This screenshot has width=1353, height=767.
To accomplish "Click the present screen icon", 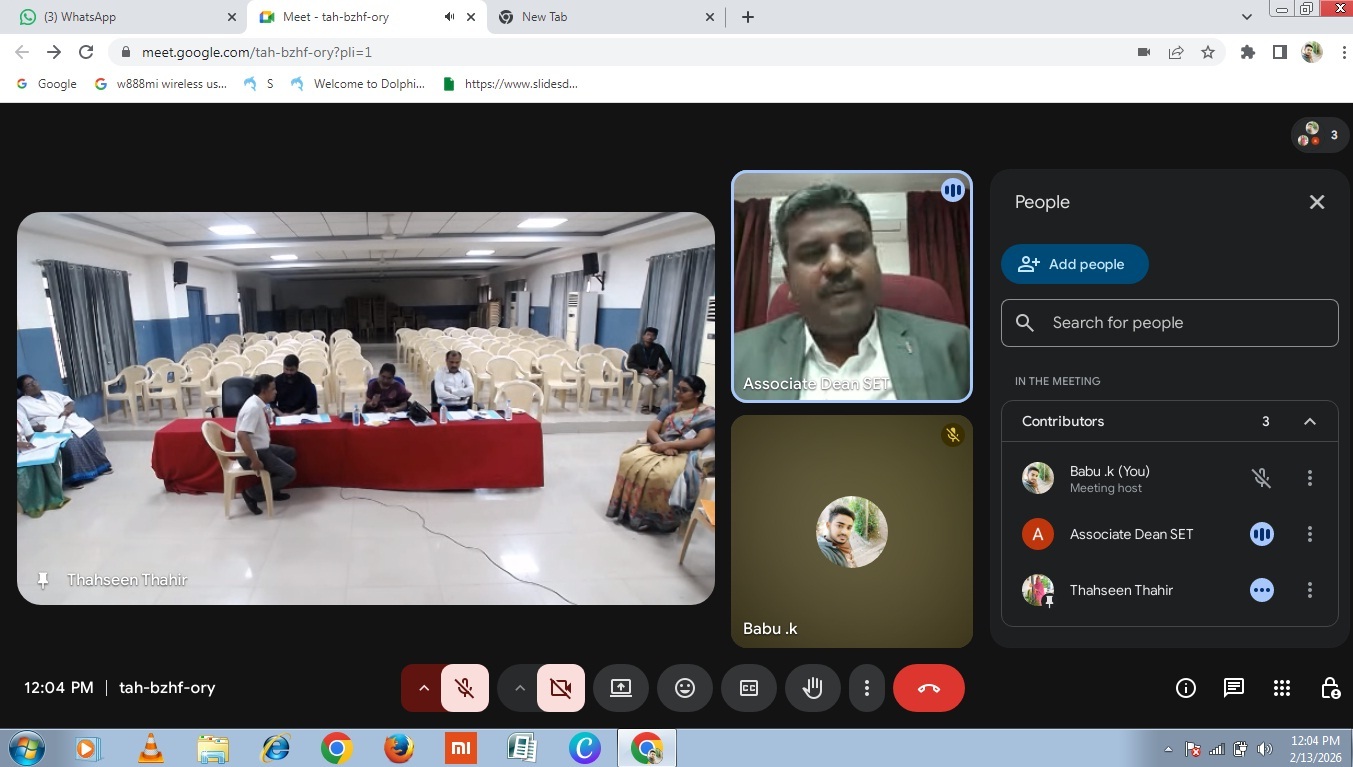I will 620,688.
